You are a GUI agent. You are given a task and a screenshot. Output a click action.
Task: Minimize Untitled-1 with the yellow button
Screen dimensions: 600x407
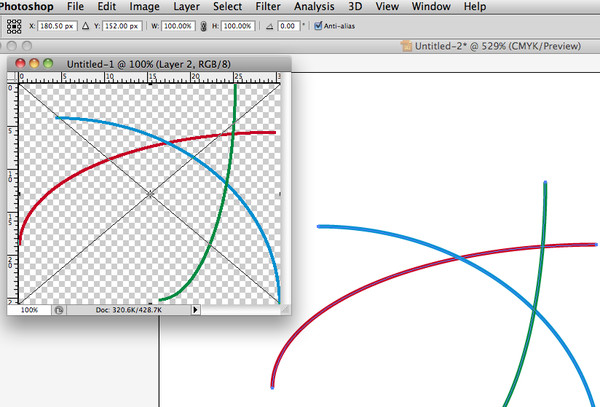(x=34, y=63)
